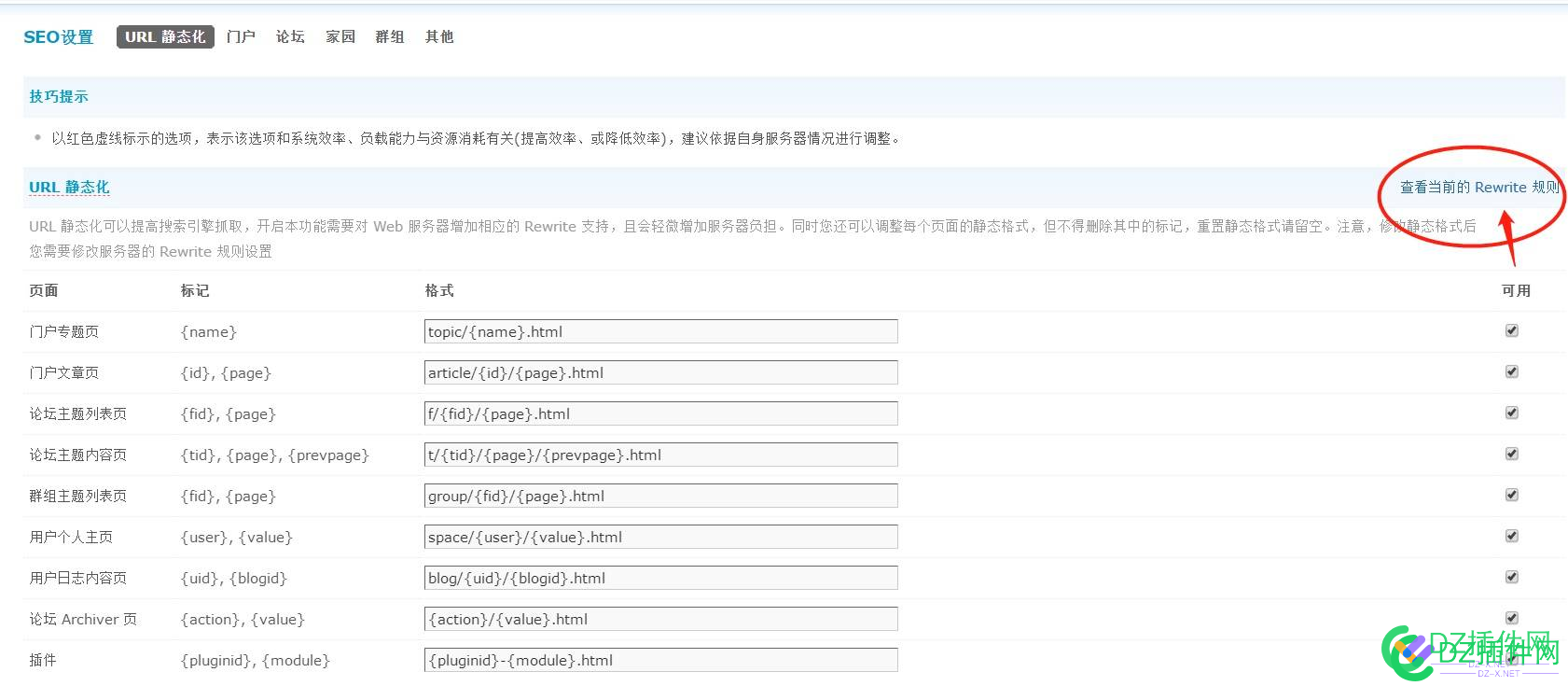Click the {pluginid}, {module} marker text
1568x686 pixels.
(256, 660)
